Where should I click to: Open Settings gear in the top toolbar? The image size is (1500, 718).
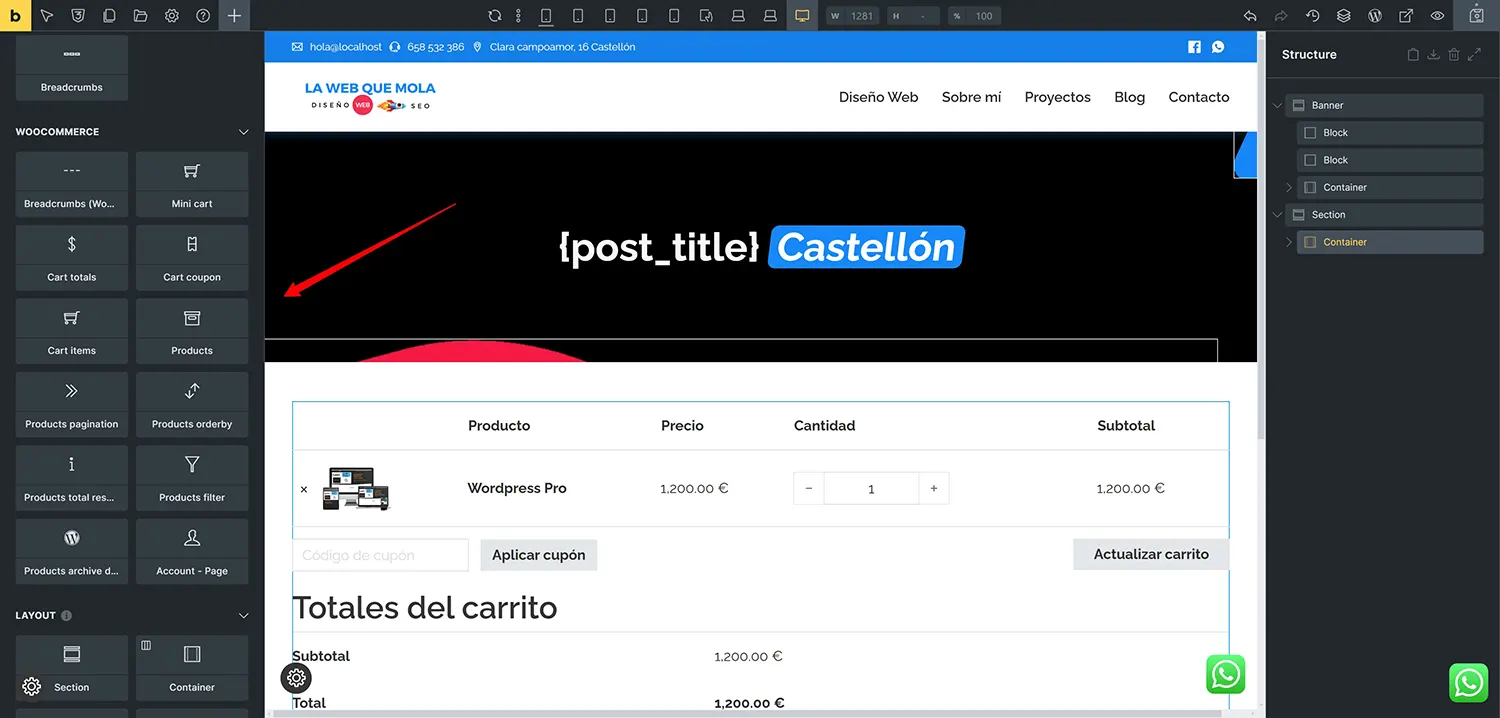tap(172, 16)
